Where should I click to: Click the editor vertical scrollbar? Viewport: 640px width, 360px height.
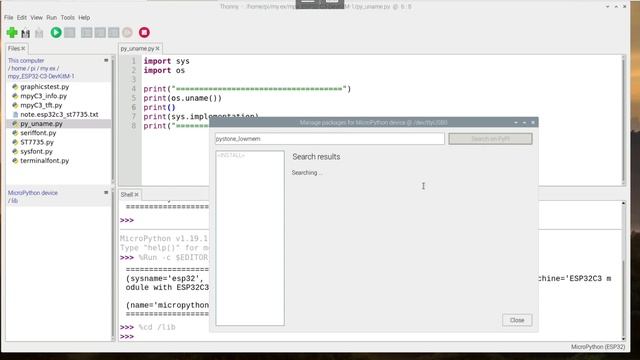point(623,120)
